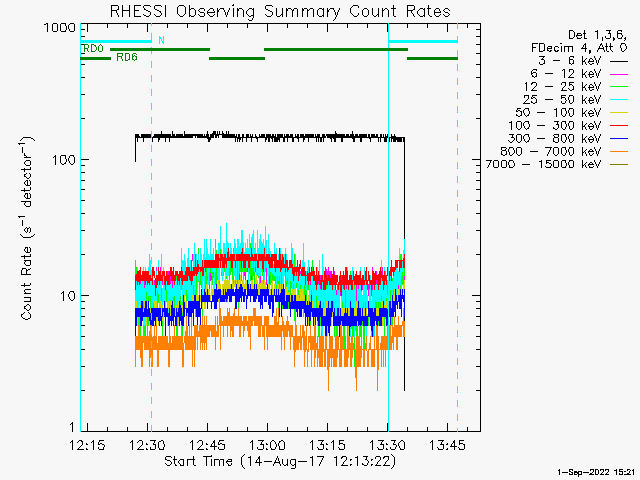This screenshot has width=640, height=480.
Task: Click the '12:30' time axis label
Action: [x=147, y=445]
